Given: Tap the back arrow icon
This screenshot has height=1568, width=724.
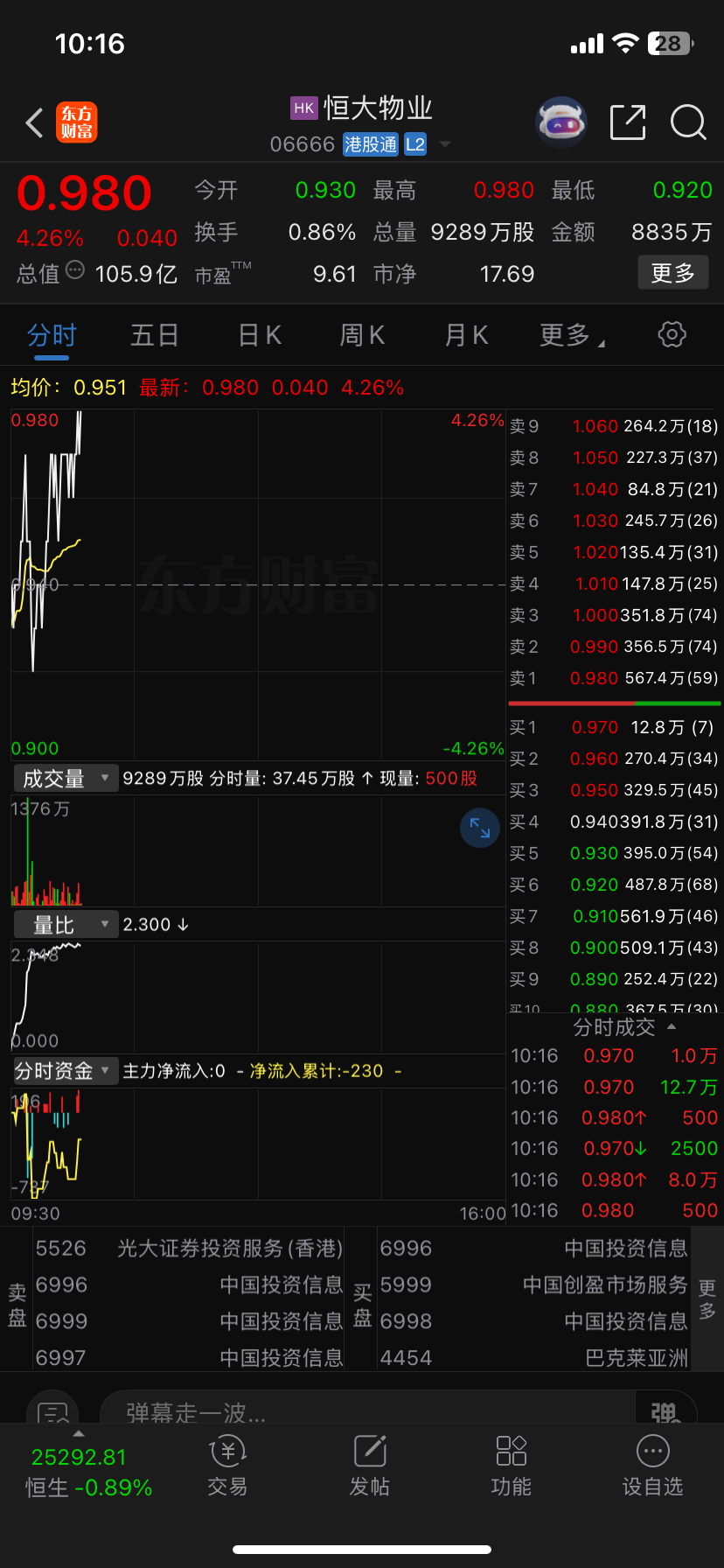Looking at the screenshot, I should [x=34, y=123].
